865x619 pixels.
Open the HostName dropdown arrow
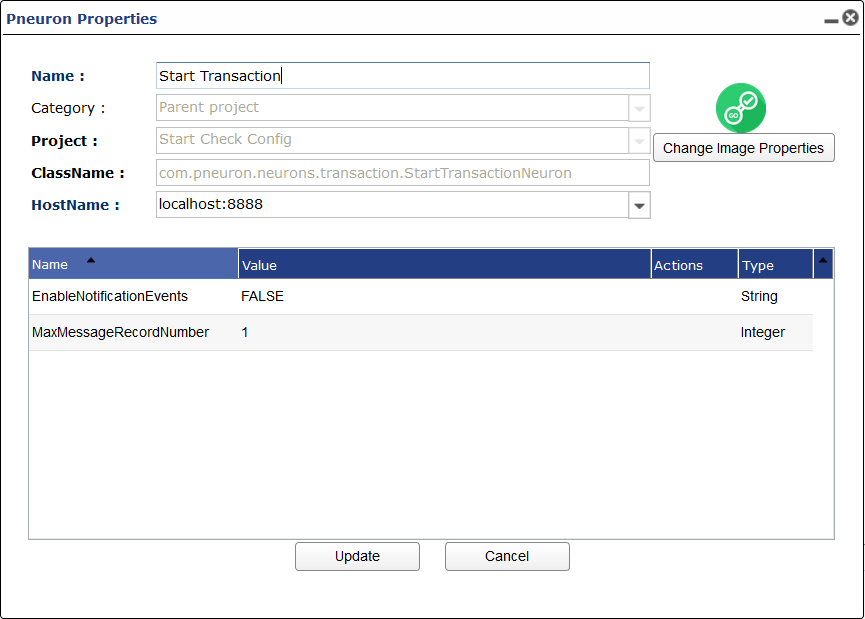point(639,205)
